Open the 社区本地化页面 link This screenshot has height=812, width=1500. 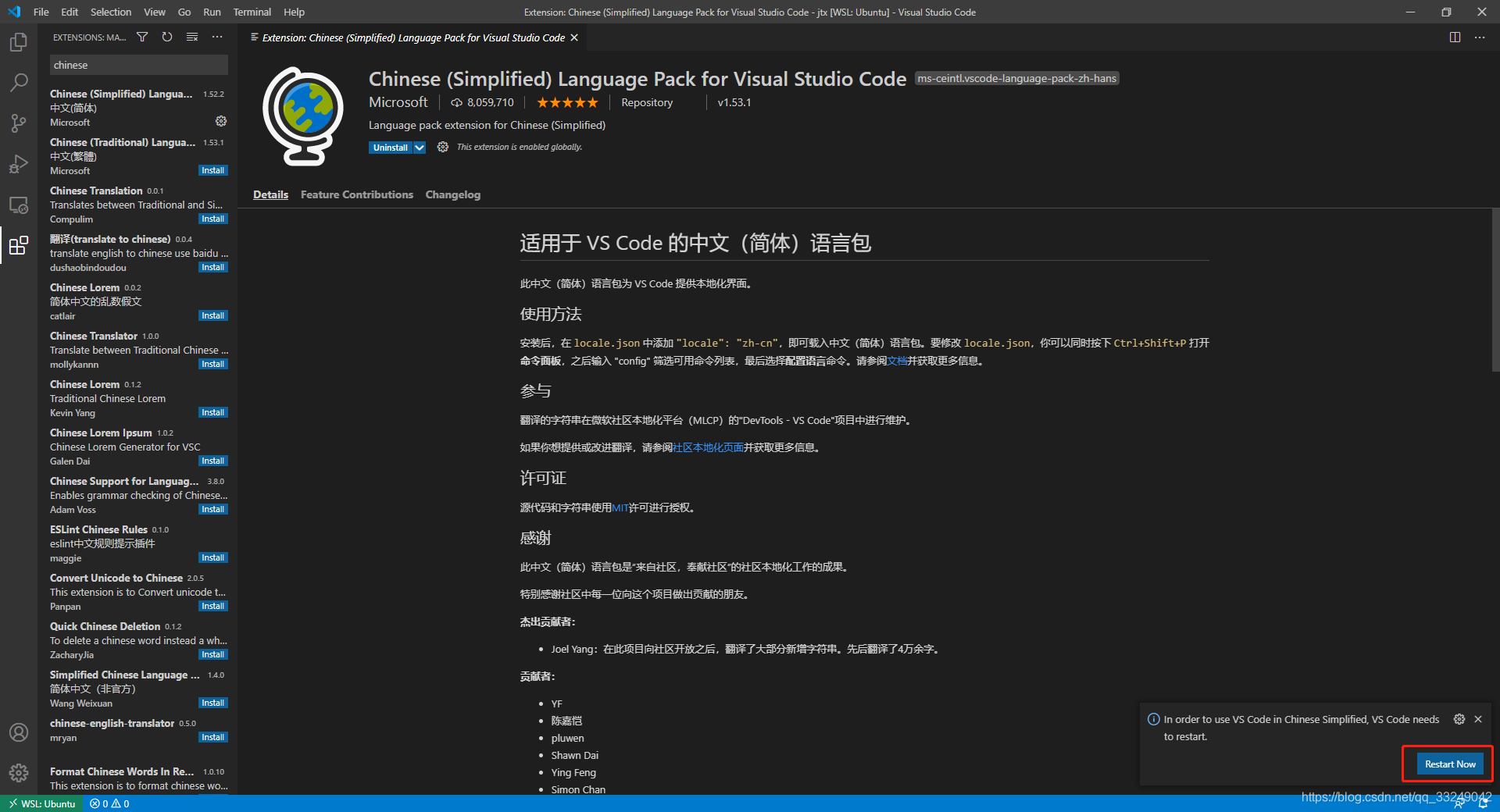click(x=708, y=447)
